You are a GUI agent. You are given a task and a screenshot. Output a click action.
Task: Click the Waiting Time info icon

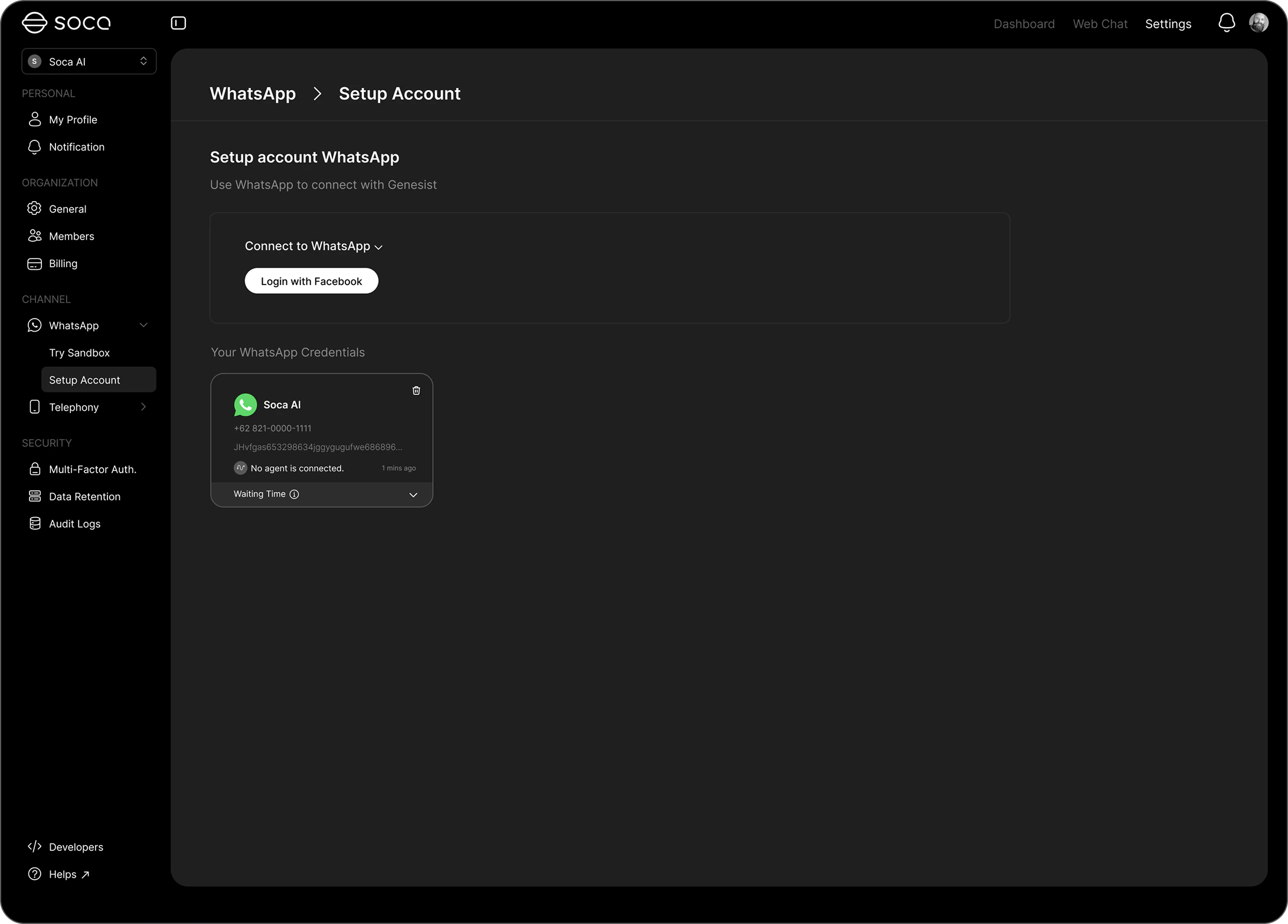pyautogui.click(x=294, y=494)
